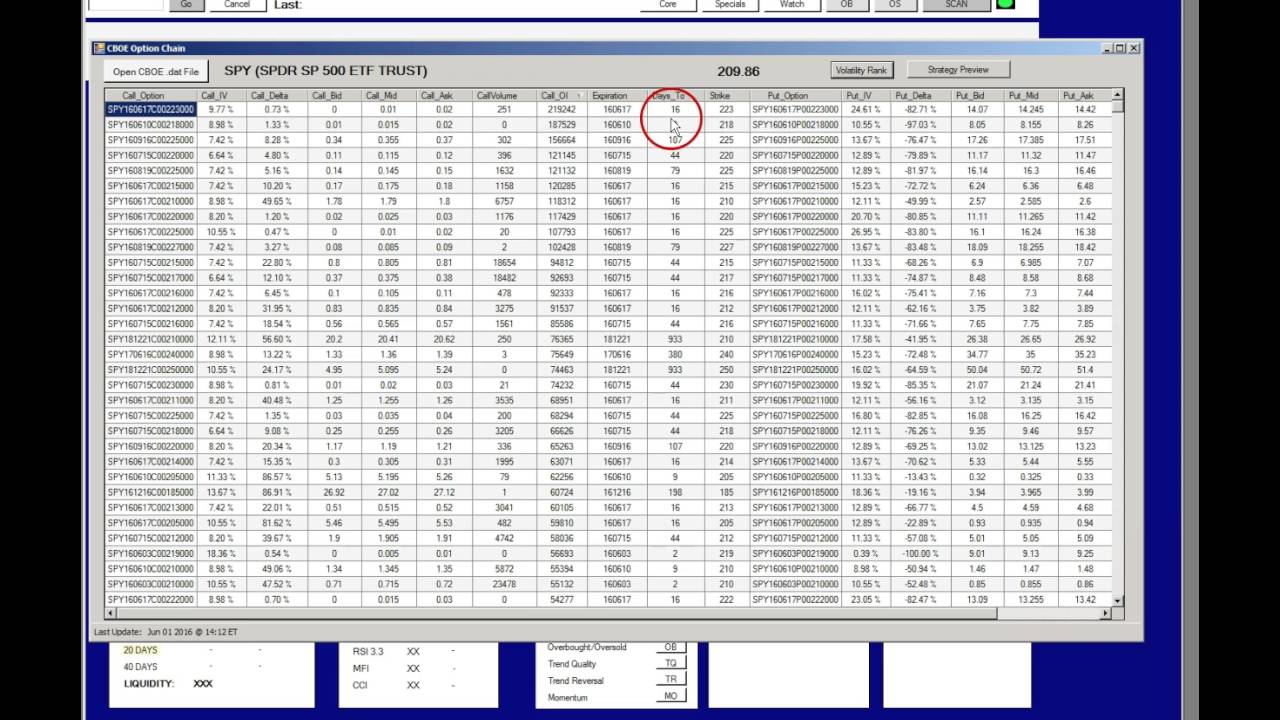Start the SCAN button
The image size is (1280, 720).
coord(957,4)
